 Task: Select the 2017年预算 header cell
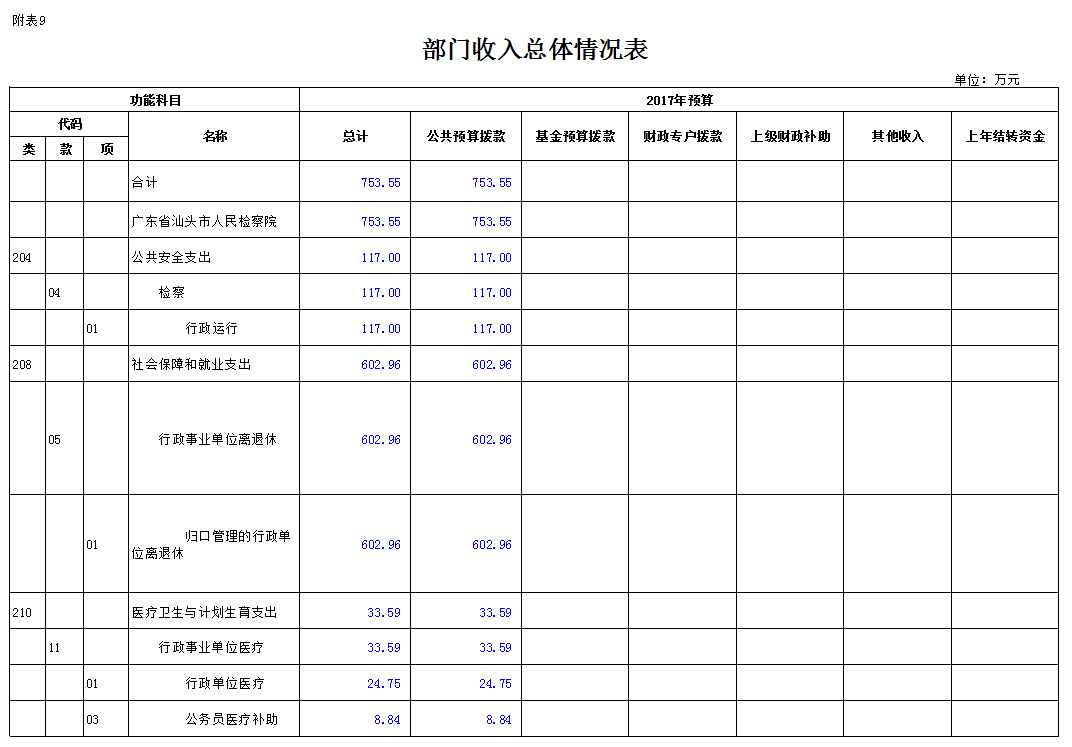[x=678, y=100]
